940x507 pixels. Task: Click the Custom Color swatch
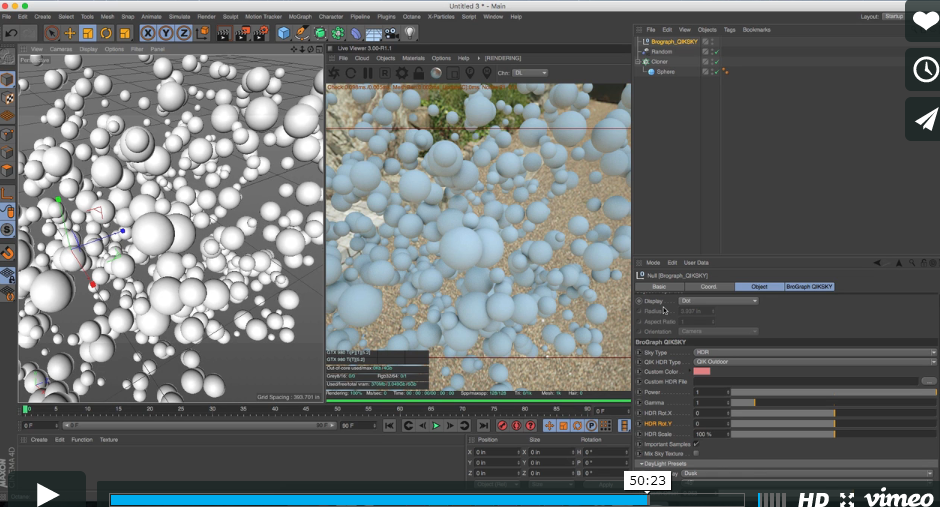click(x=702, y=372)
